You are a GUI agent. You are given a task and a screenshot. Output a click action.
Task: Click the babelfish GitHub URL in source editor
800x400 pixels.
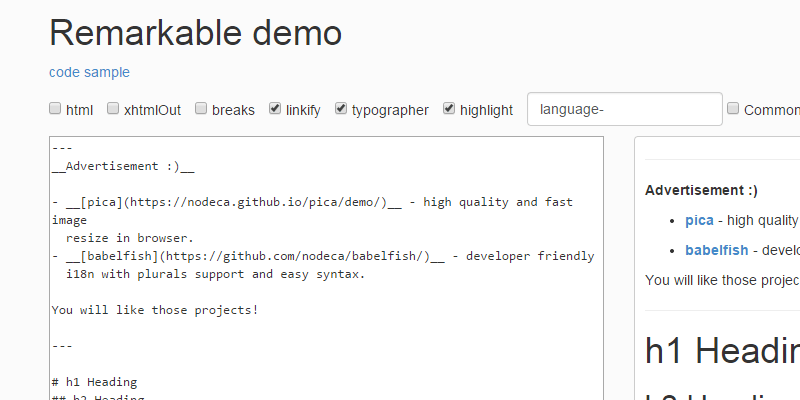(x=280, y=256)
